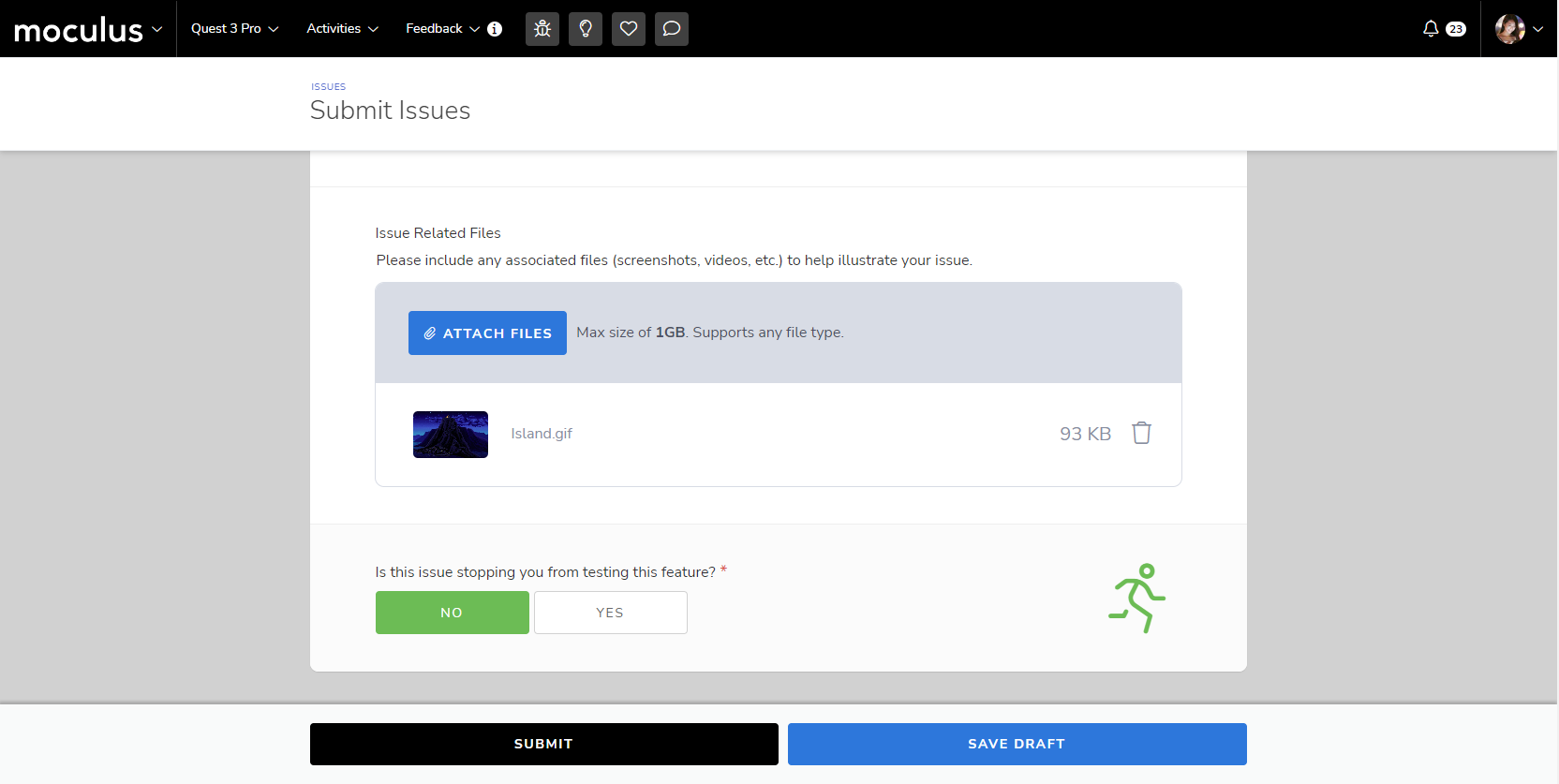Open the lightbulb ideas icon

tap(586, 29)
